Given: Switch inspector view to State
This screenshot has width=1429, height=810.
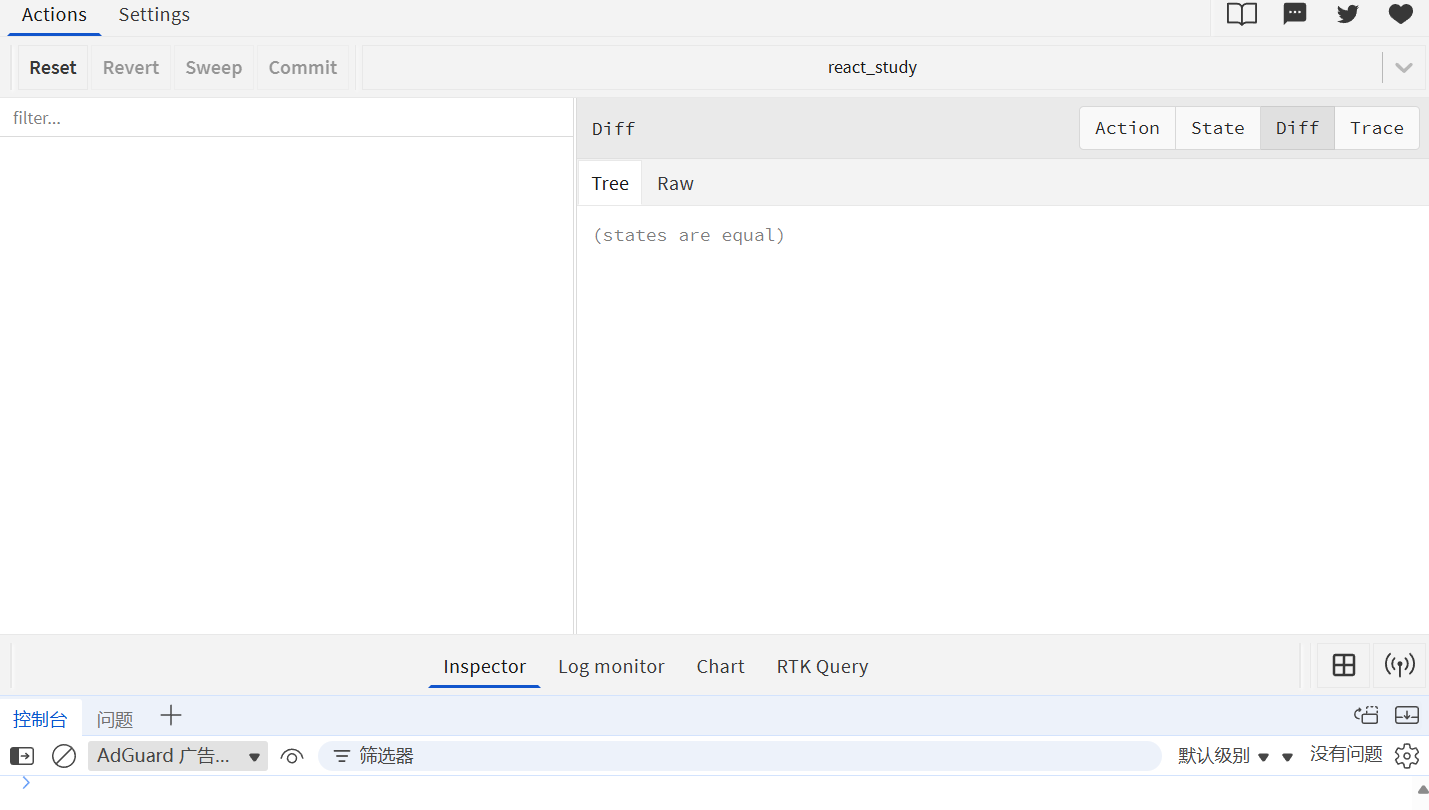Looking at the screenshot, I should click(1217, 128).
